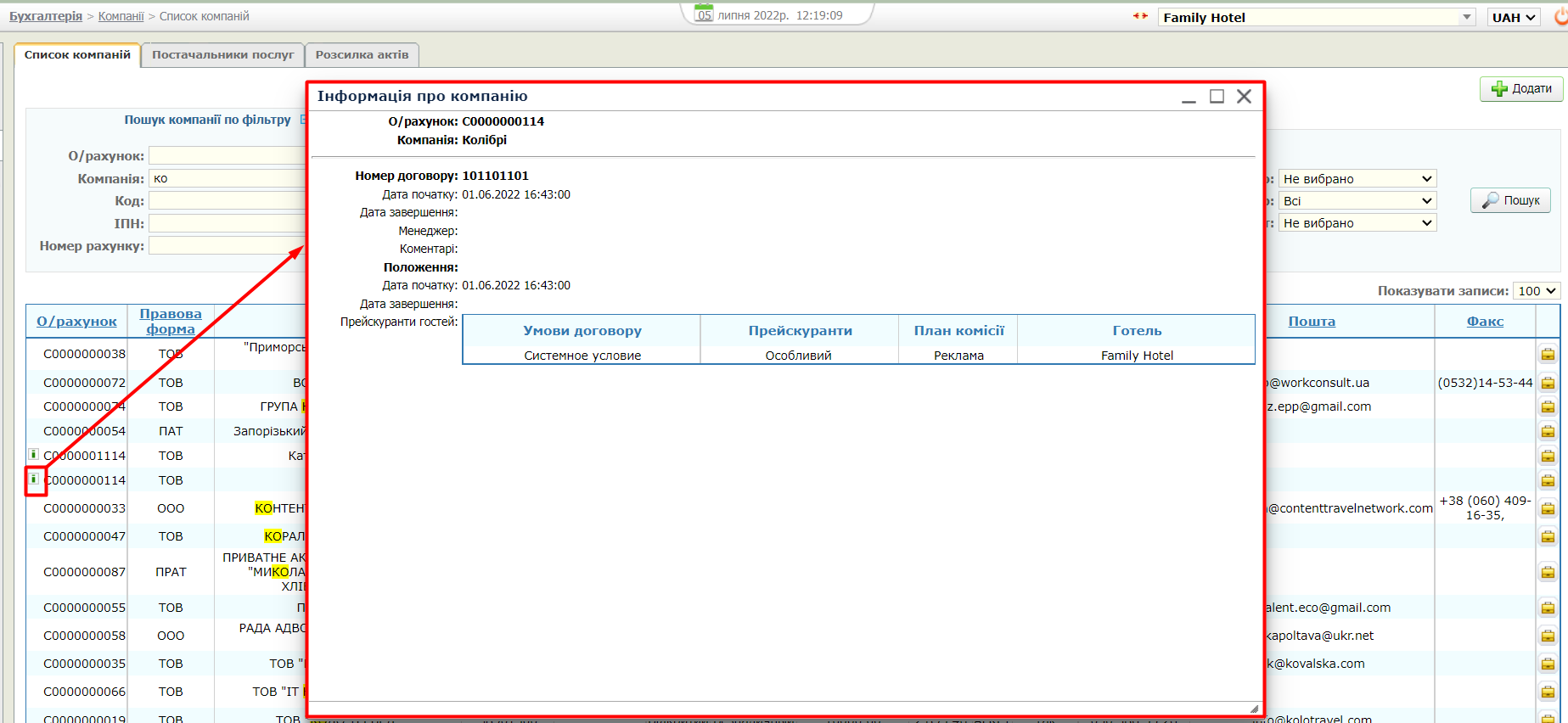The height and width of the screenshot is (723, 1568).
Task: Open the UAH currency dropdown
Action: [x=1515, y=17]
